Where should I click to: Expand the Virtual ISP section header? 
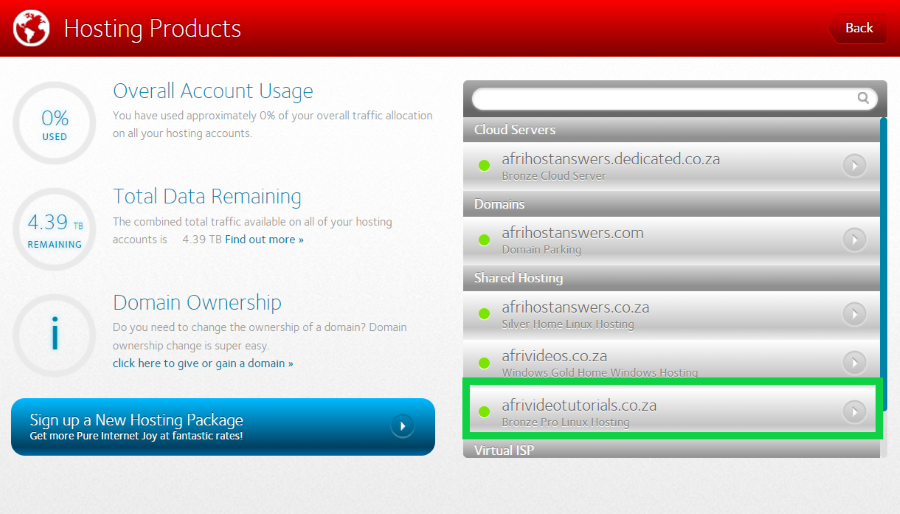[670, 451]
